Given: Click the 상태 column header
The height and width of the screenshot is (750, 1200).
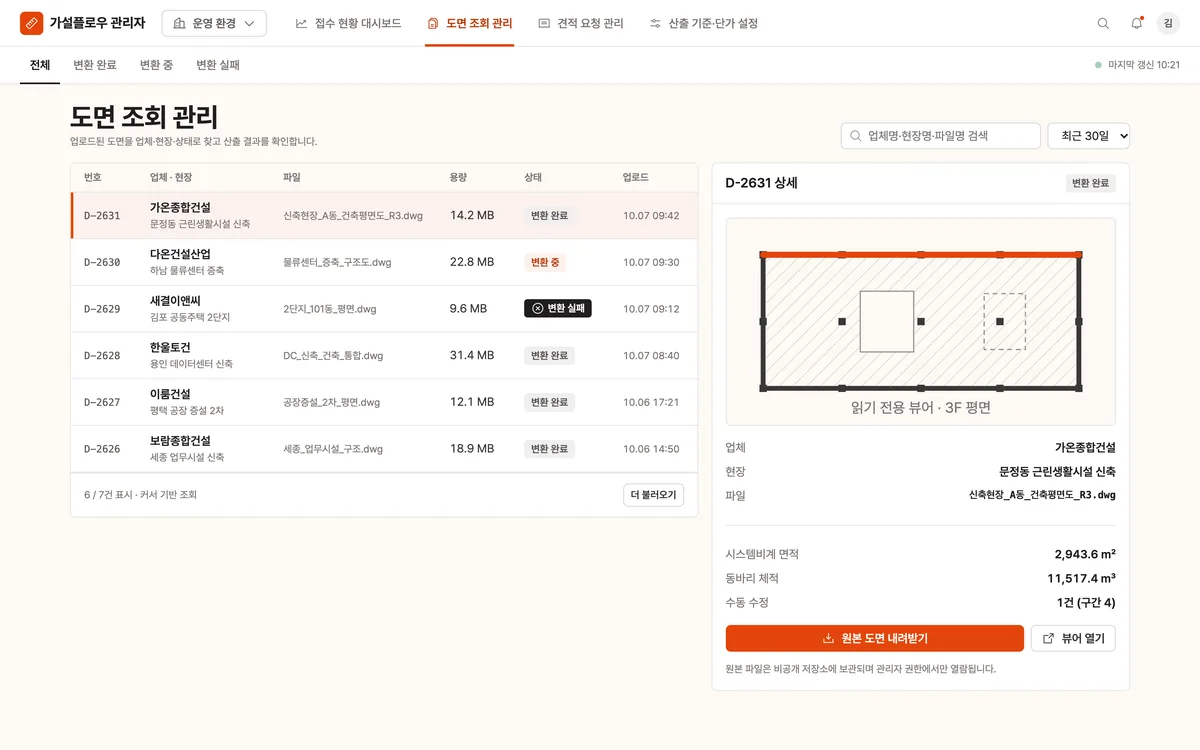Looking at the screenshot, I should pos(533,177).
